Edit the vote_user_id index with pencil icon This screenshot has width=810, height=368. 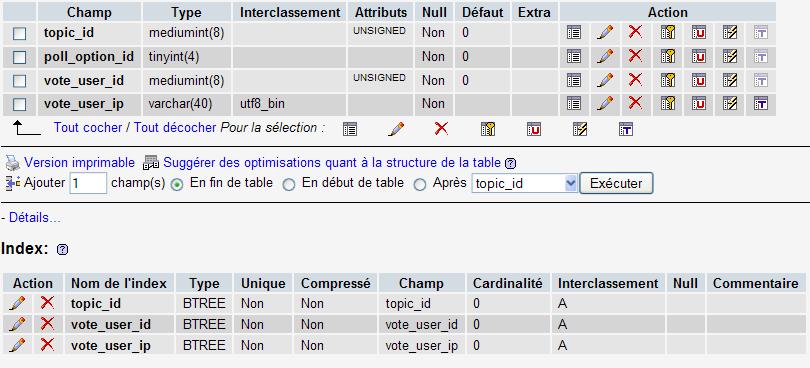click(x=17, y=324)
